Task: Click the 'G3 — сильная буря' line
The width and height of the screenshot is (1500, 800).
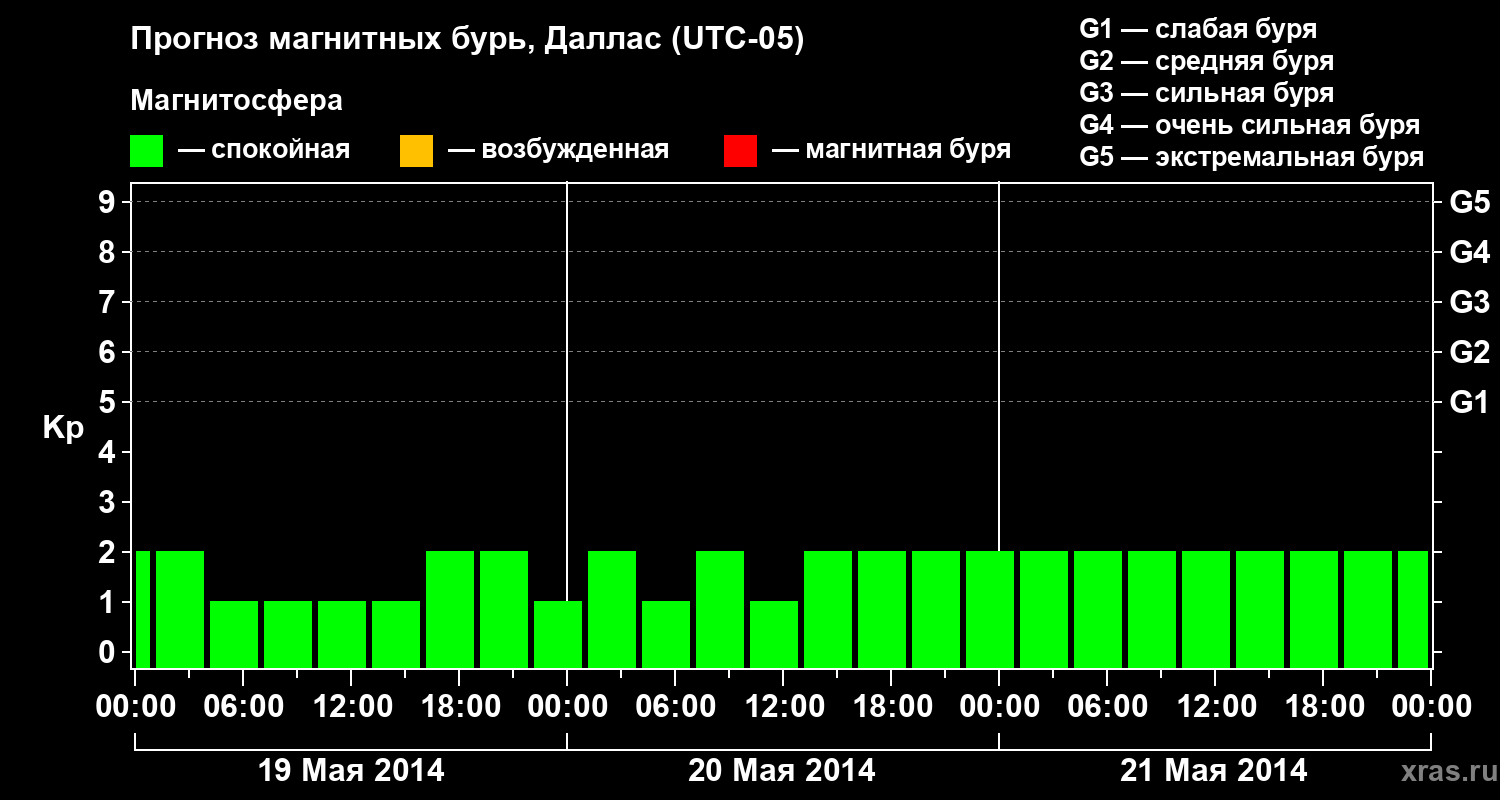Action: pos(1206,93)
